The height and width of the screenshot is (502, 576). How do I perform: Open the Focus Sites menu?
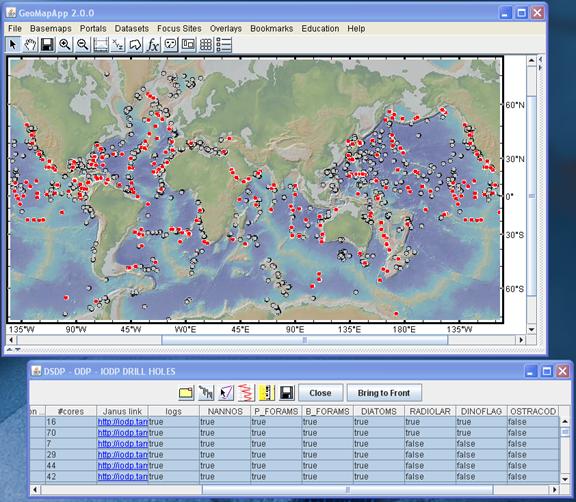click(x=179, y=29)
